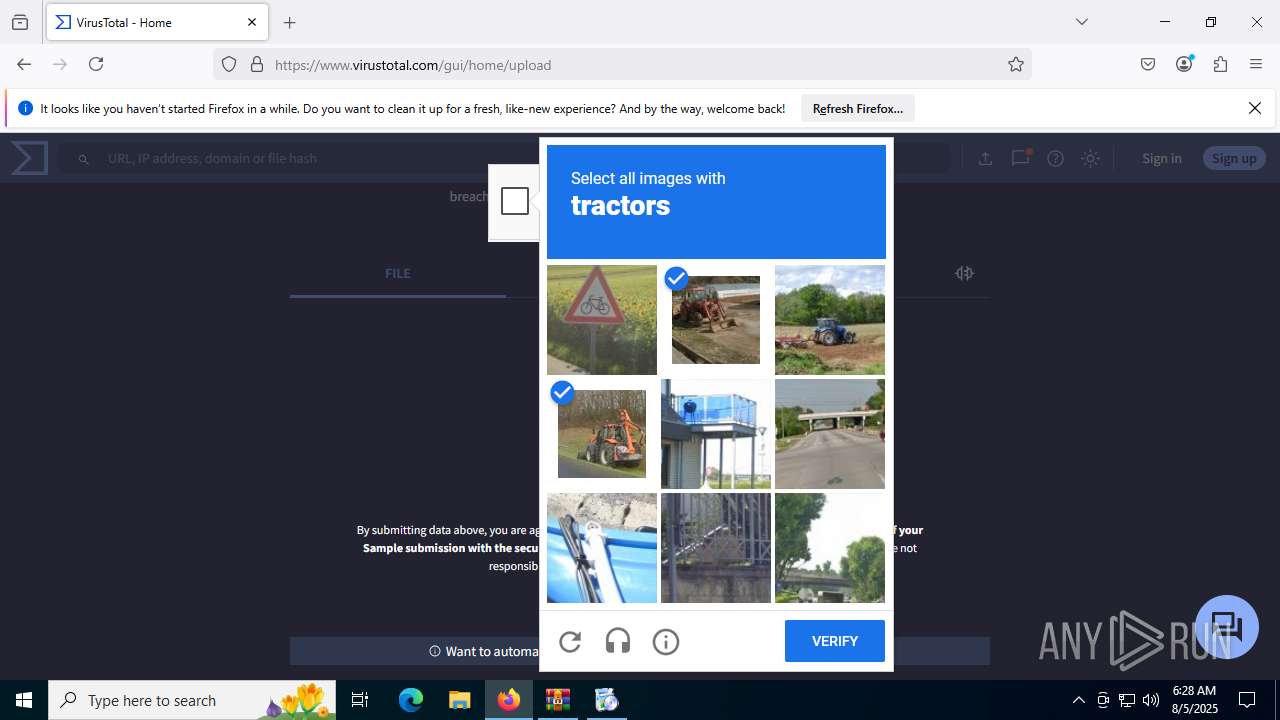Image resolution: width=1280 pixels, height=720 pixels.
Task: Open Task View on taskbar
Action: click(360, 700)
